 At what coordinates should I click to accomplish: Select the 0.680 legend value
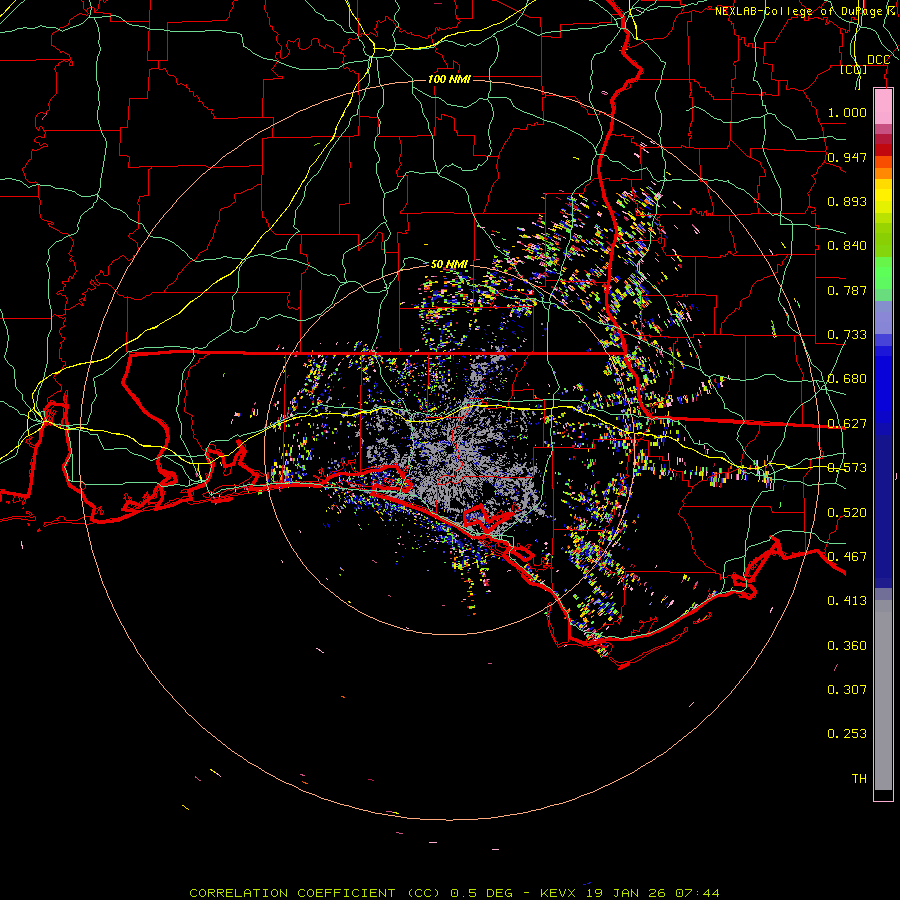pyautogui.click(x=847, y=379)
